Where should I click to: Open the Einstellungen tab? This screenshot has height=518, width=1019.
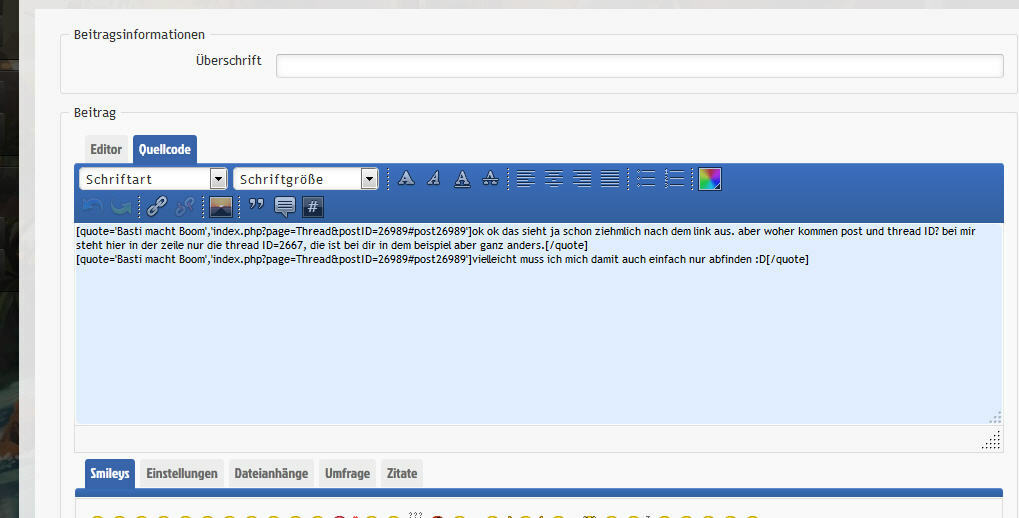click(181, 473)
